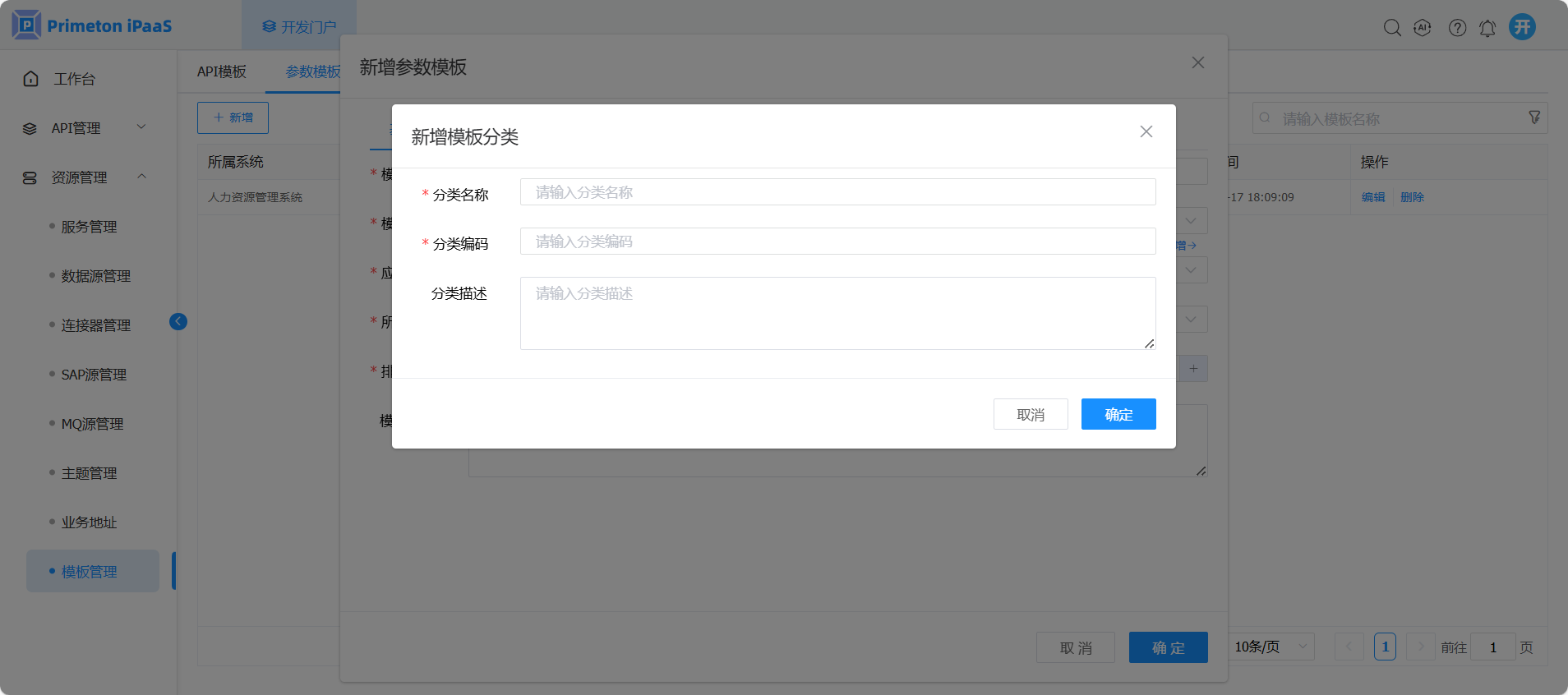Open the AI assistant icon
Viewport: 1568px width, 695px height.
click(x=1423, y=28)
